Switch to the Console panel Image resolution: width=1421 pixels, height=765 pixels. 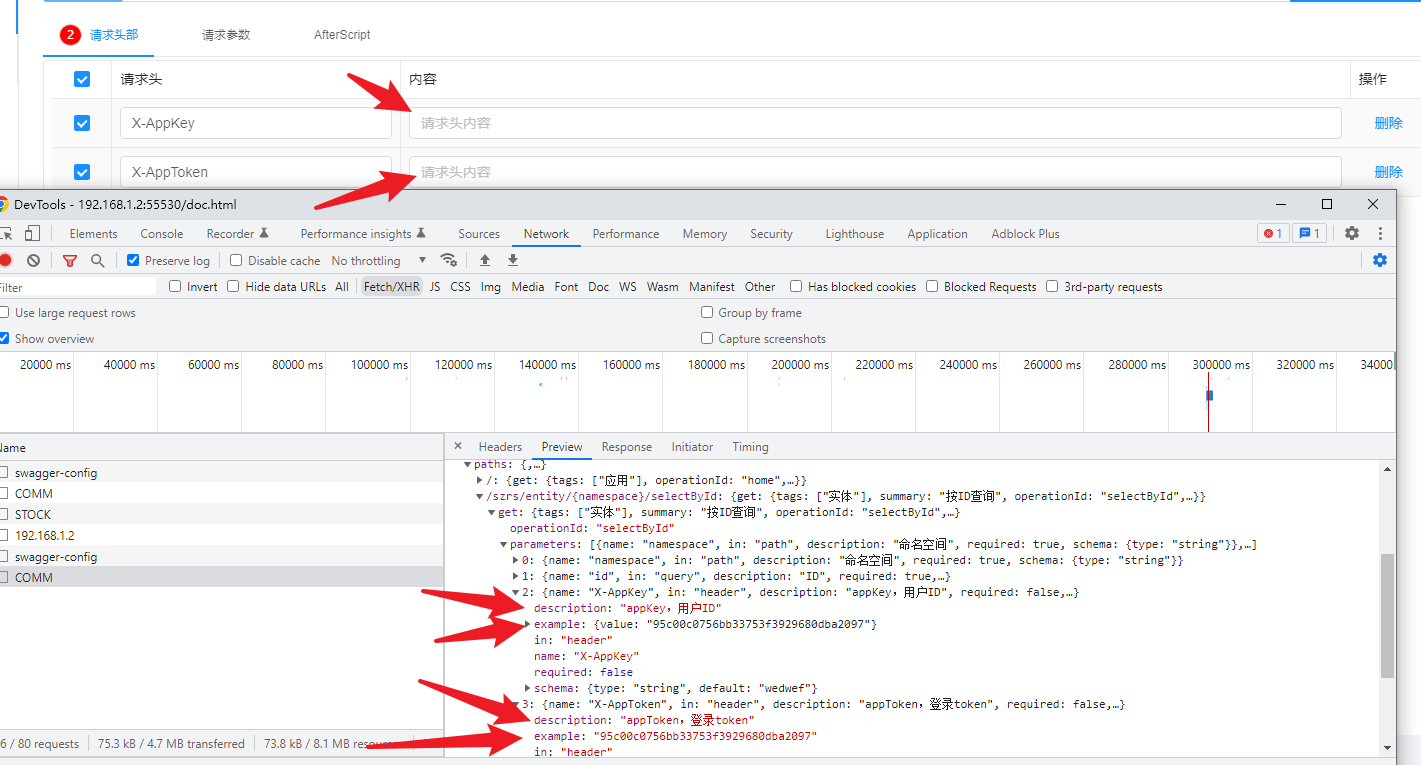[x=161, y=233]
